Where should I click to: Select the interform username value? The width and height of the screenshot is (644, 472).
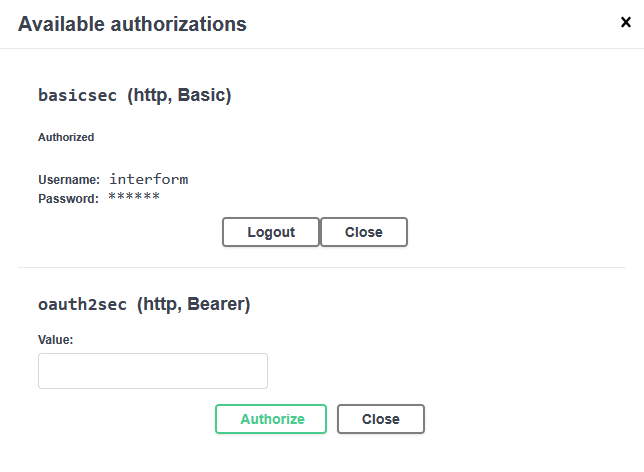(148, 180)
